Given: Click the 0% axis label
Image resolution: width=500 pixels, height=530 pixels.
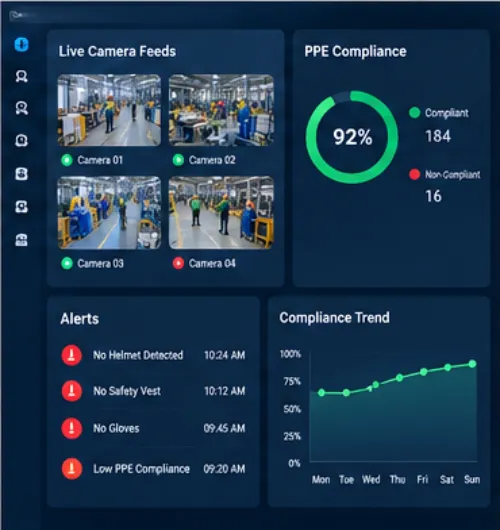Looking at the screenshot, I should (x=294, y=463).
